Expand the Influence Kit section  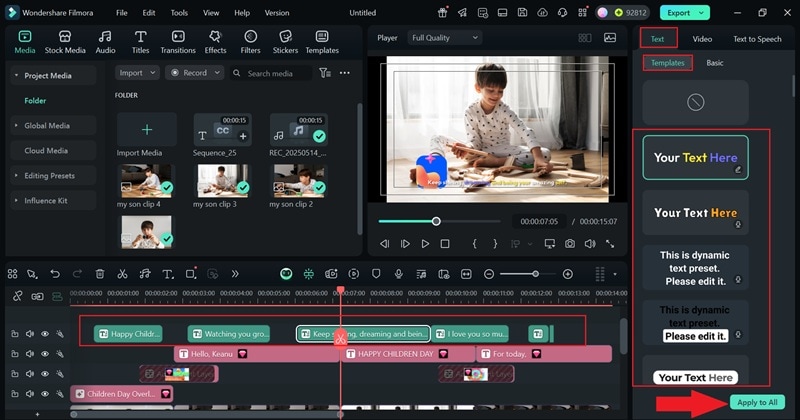16,201
